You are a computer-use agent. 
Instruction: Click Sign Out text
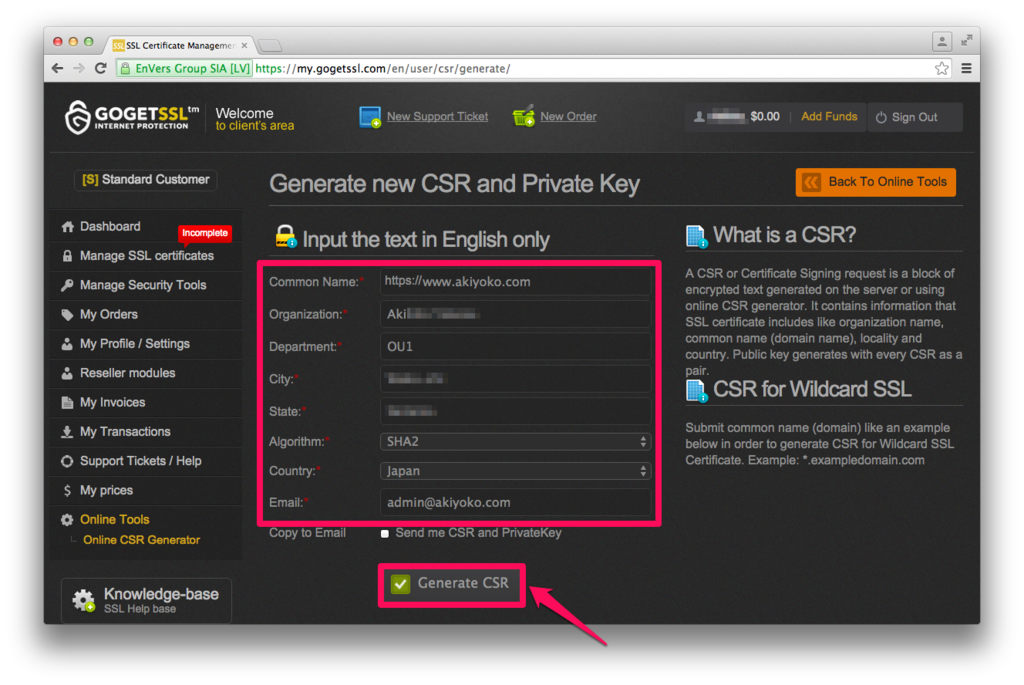pos(914,118)
